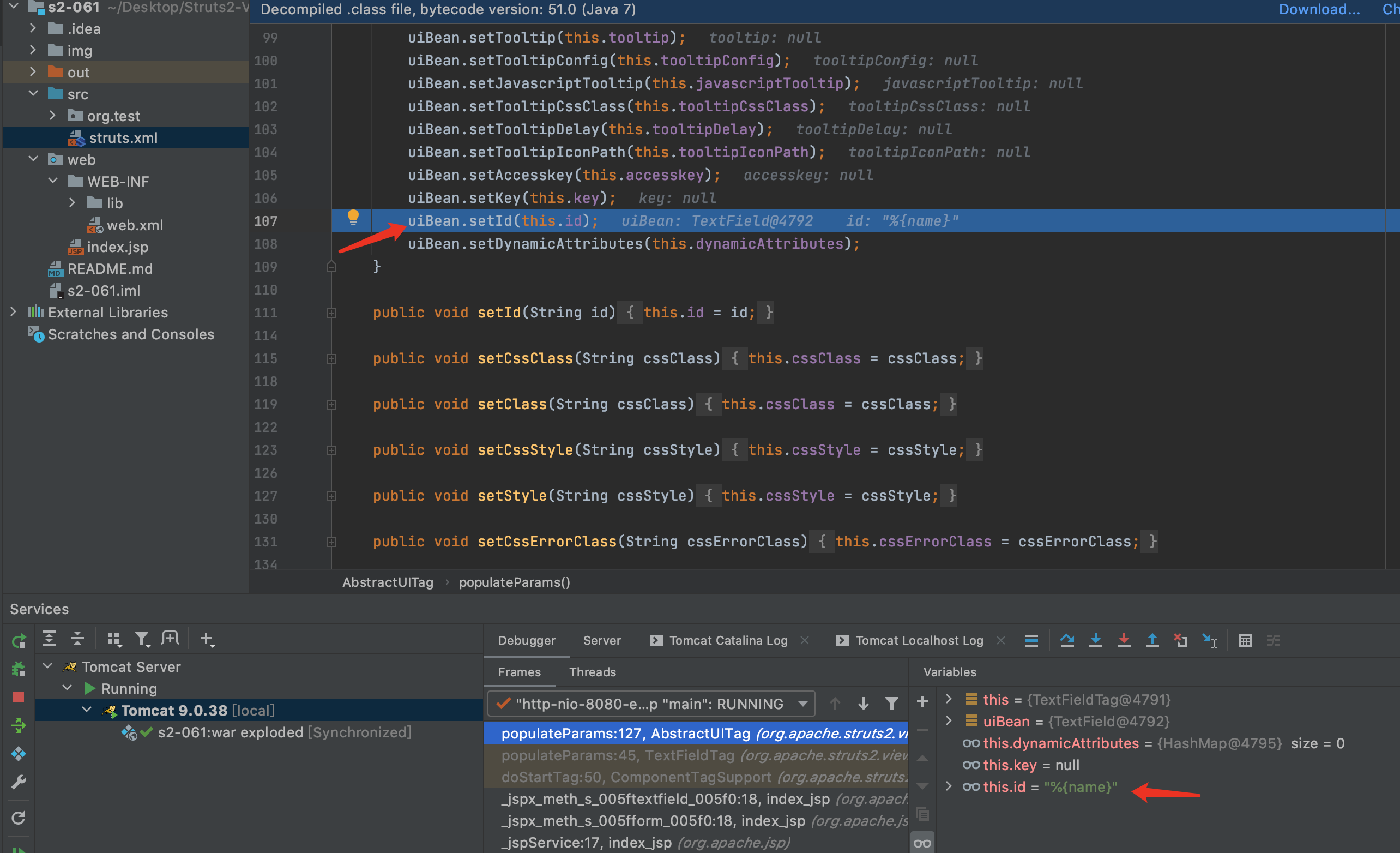Collapse the src folder in project tree
Viewport: 1400px width, 853px height.
pyautogui.click(x=33, y=93)
